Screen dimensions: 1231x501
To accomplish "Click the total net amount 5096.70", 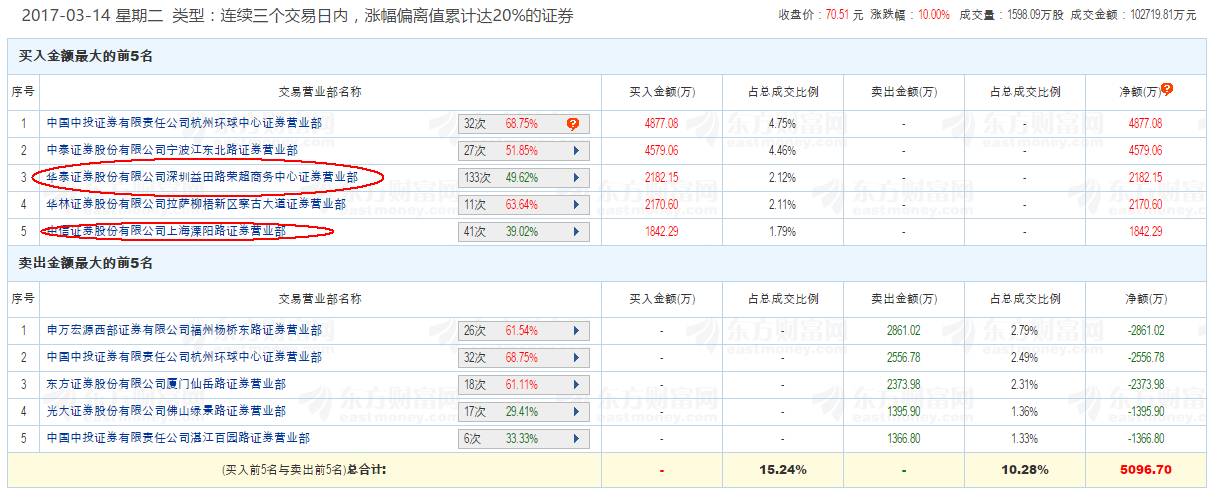I will tap(1141, 467).
